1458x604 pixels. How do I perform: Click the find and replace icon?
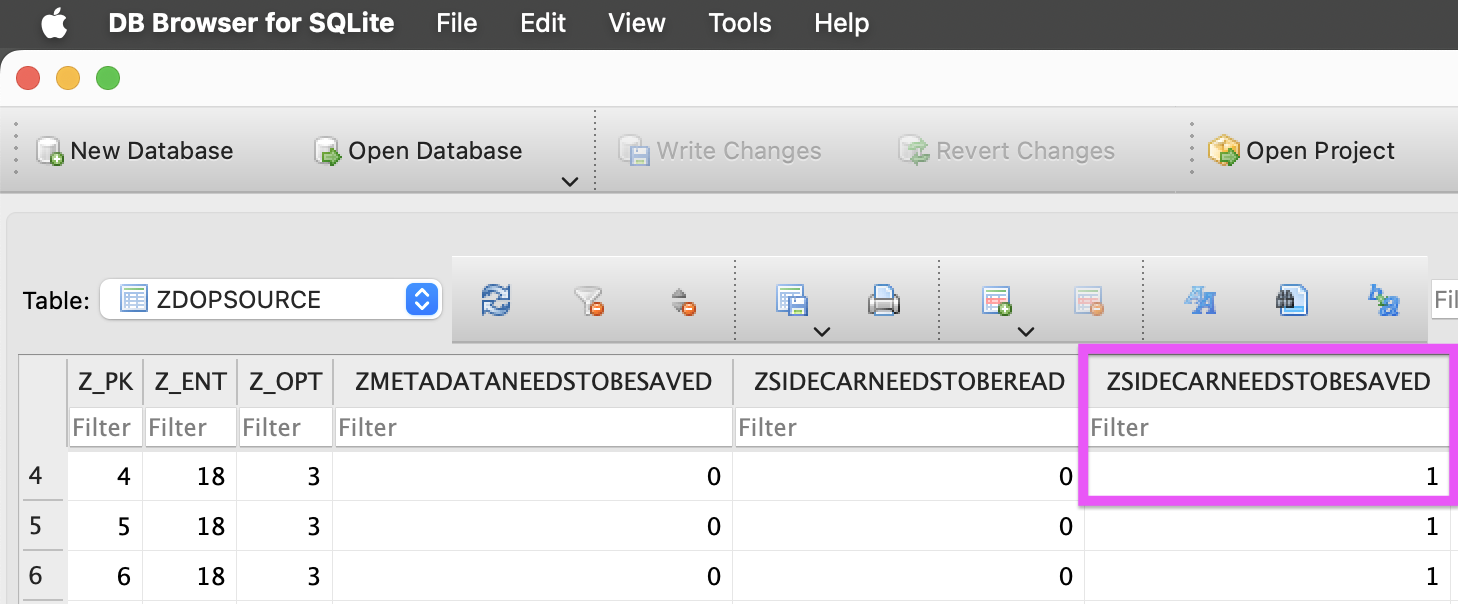tap(1384, 300)
